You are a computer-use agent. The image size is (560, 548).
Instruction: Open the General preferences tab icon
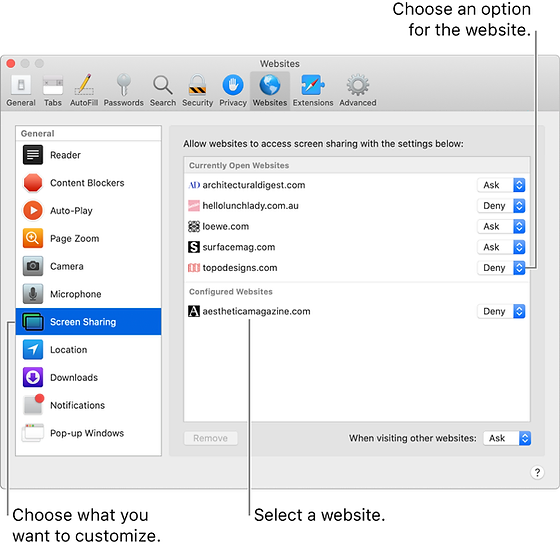[21, 85]
